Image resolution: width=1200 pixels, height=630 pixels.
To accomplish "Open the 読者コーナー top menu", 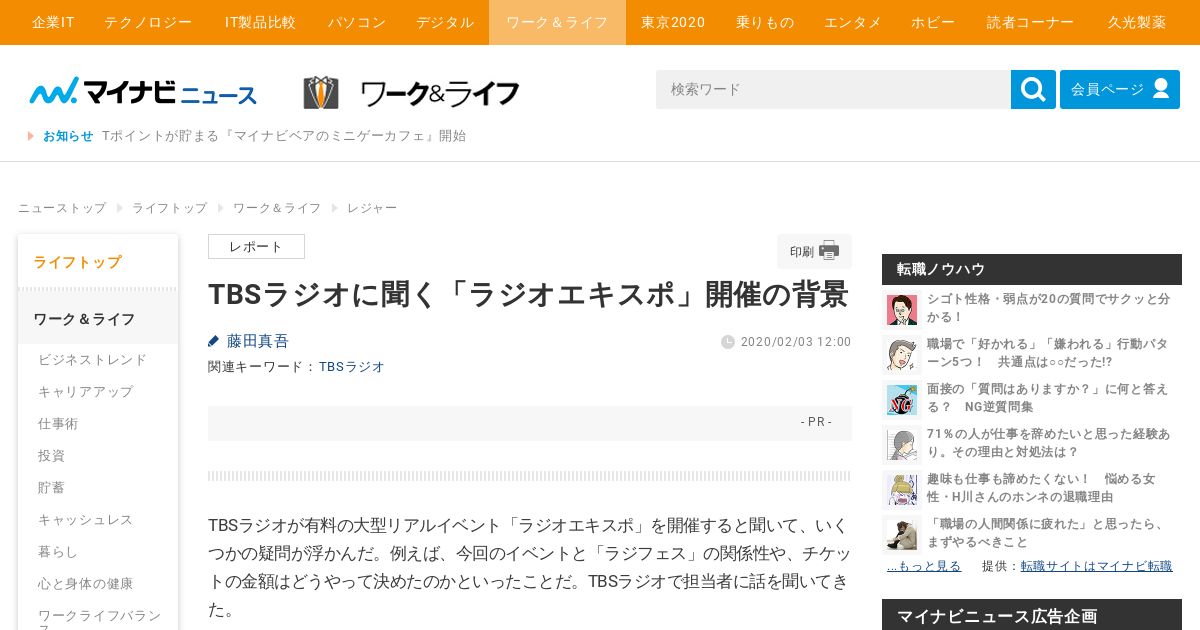I will (x=1030, y=22).
